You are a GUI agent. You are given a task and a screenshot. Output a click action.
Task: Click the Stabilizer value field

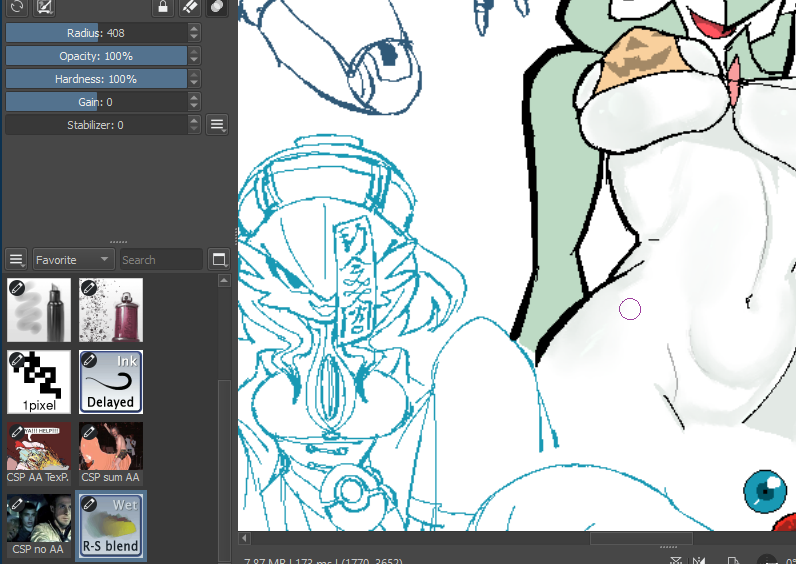point(96,125)
